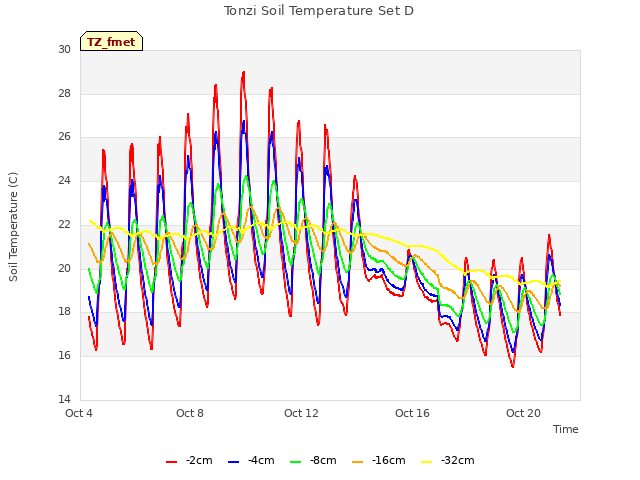
Task: Click the Oct 8 x-axis tick label
Action: [190, 413]
